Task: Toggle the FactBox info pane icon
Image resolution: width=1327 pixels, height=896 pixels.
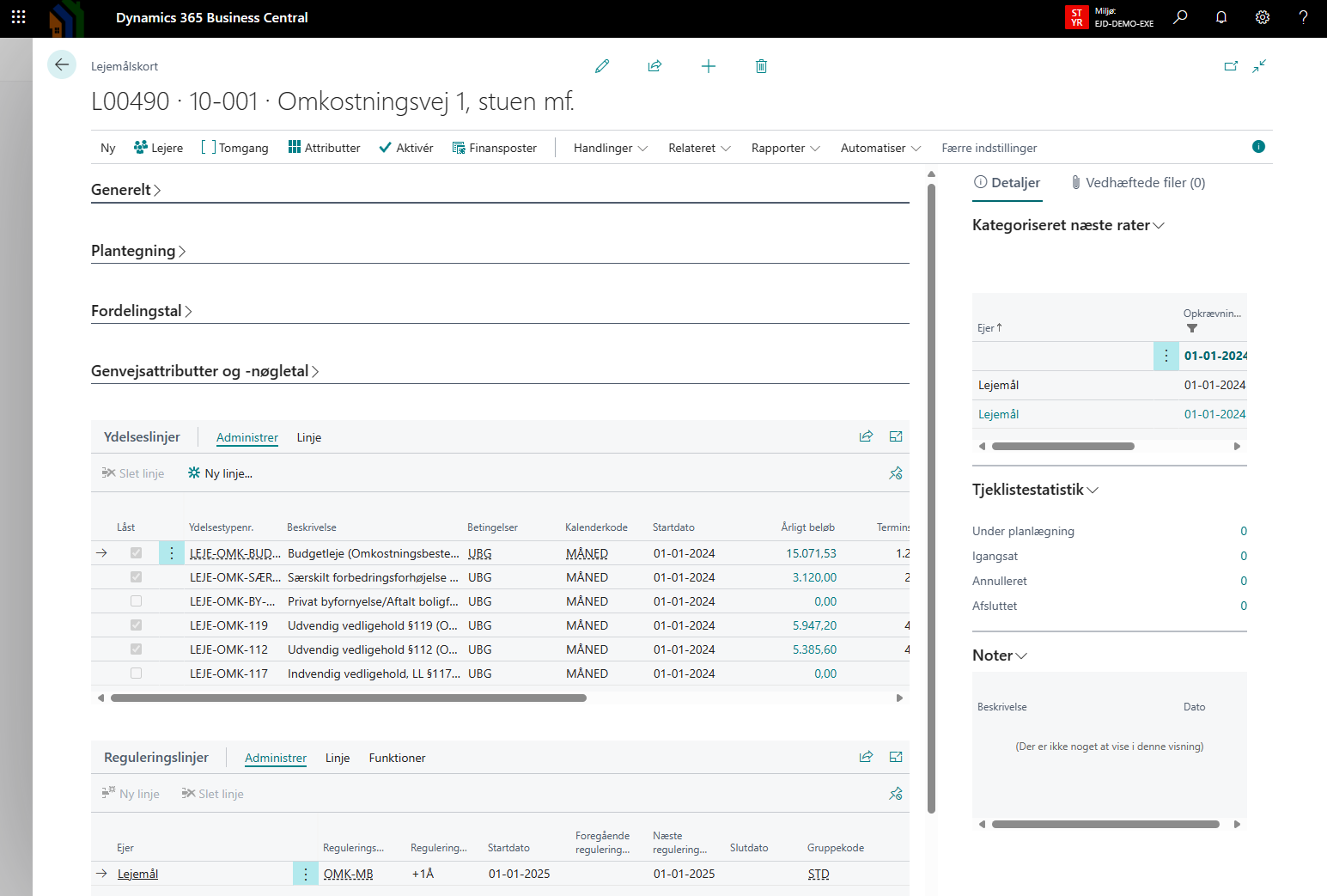Action: [1258, 147]
